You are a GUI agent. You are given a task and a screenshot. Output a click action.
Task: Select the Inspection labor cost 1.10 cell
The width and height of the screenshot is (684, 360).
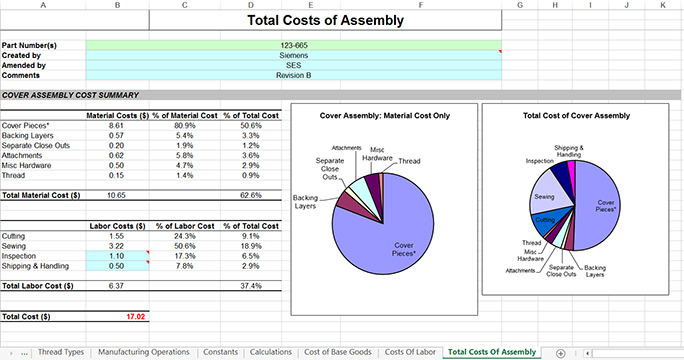coord(117,256)
